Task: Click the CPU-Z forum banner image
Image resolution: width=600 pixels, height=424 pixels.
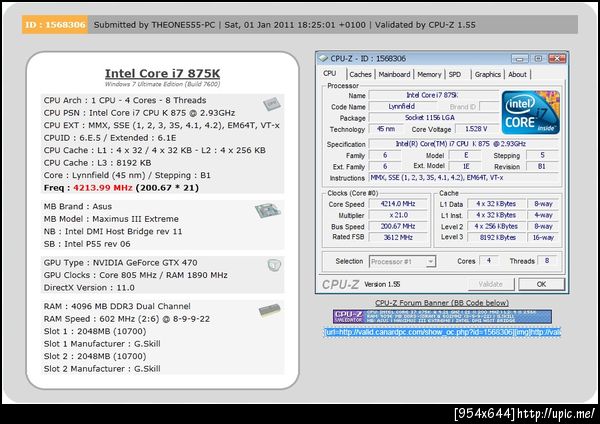Action: [442, 317]
